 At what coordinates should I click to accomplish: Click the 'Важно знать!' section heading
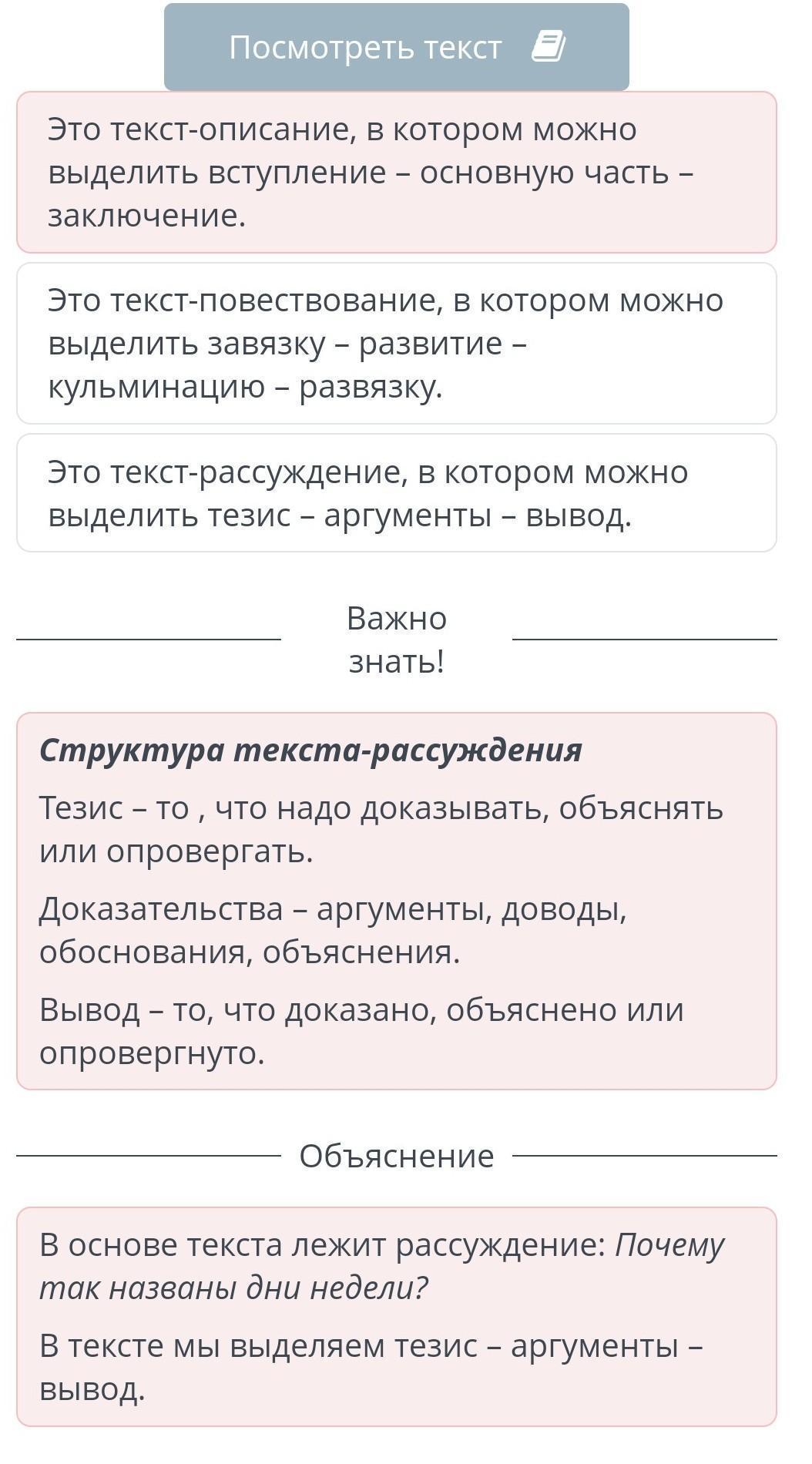(396, 640)
